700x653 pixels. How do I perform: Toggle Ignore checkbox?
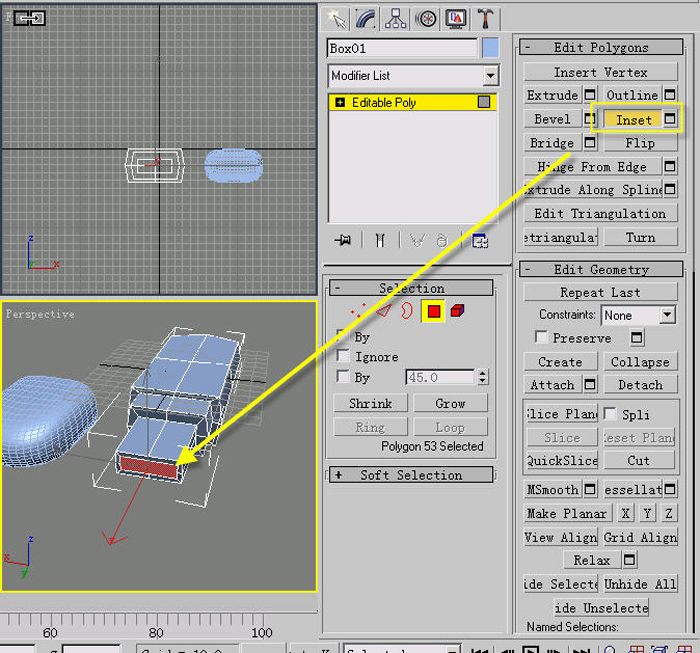tap(342, 356)
